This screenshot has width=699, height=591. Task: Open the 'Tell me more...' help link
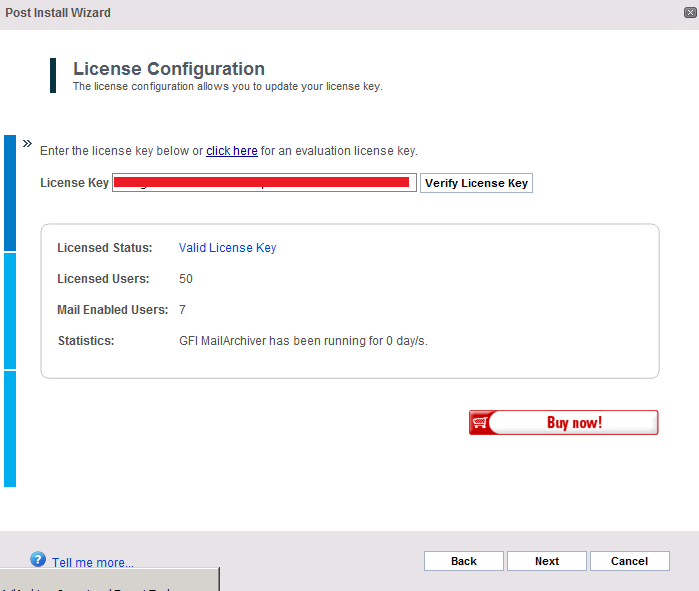point(93,562)
